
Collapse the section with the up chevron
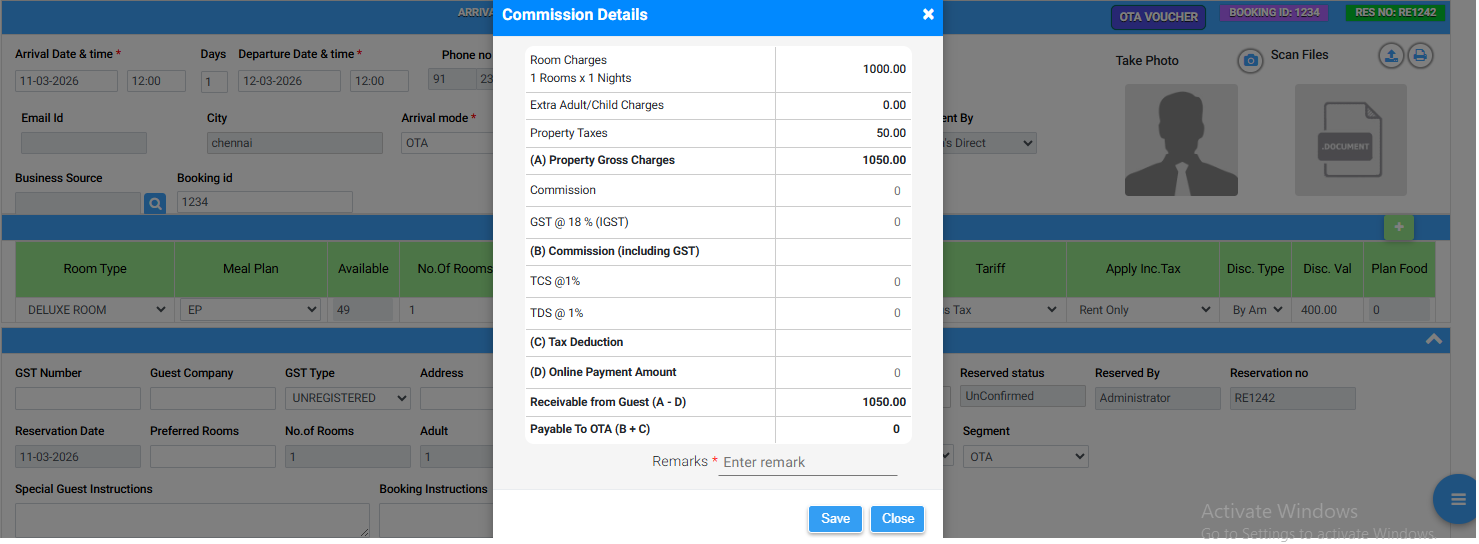click(1433, 340)
